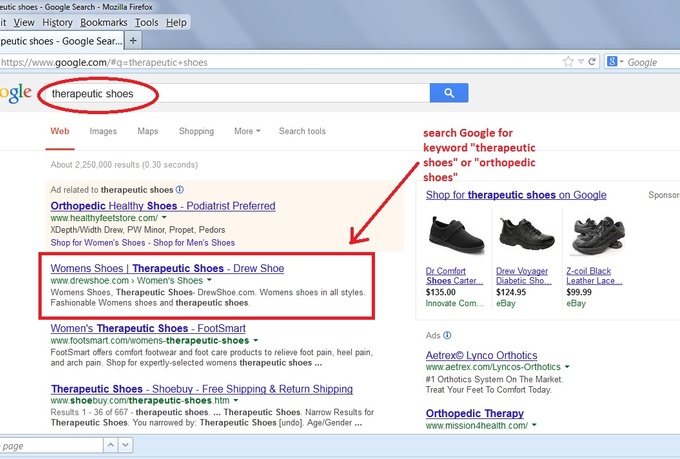680x459 pixels.
Task: Expand the dropdown arrow beside www.aetrex.com/Lyncos-Orthotics
Action: tap(565, 369)
